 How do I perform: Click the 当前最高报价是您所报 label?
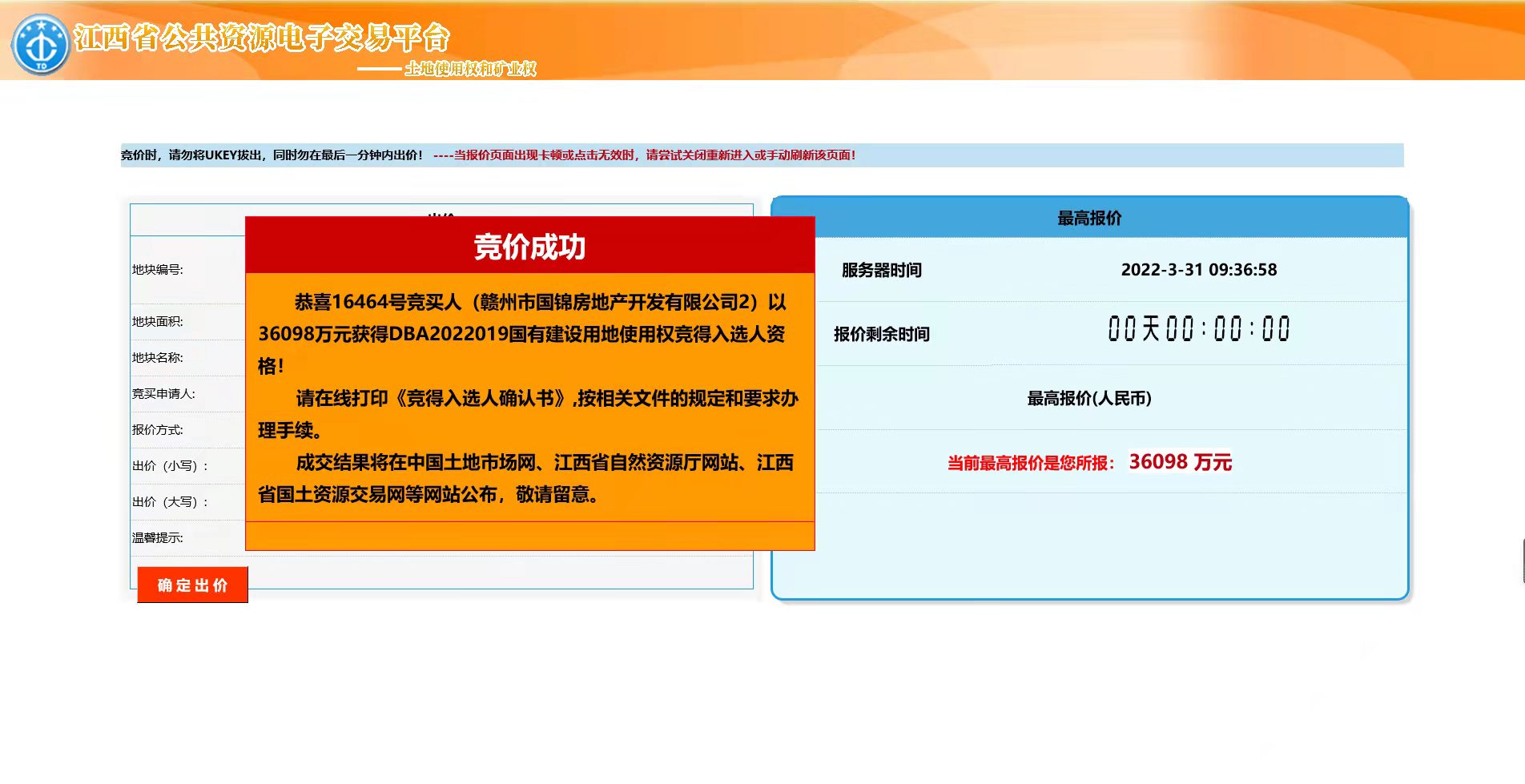tap(1030, 463)
